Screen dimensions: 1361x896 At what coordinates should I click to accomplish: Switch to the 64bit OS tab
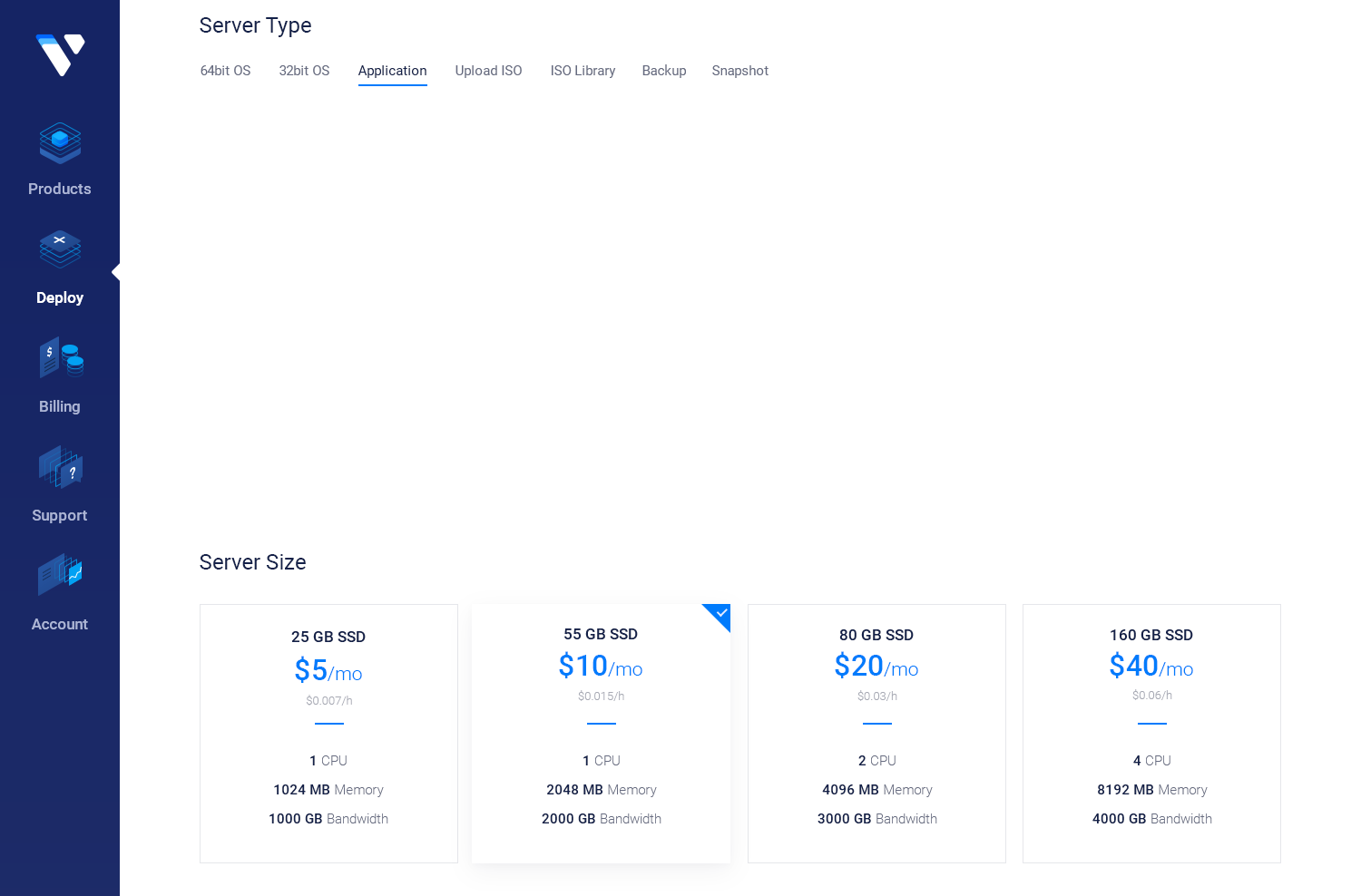click(x=225, y=71)
